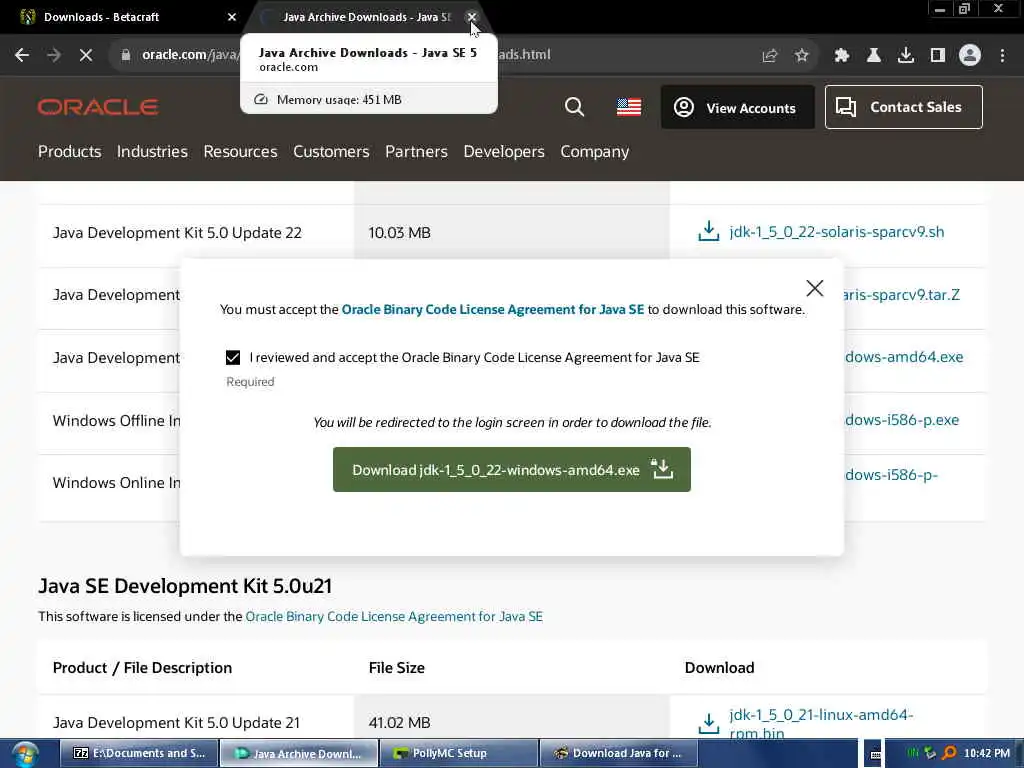Open the browser downloads tray icon

coord(906,55)
